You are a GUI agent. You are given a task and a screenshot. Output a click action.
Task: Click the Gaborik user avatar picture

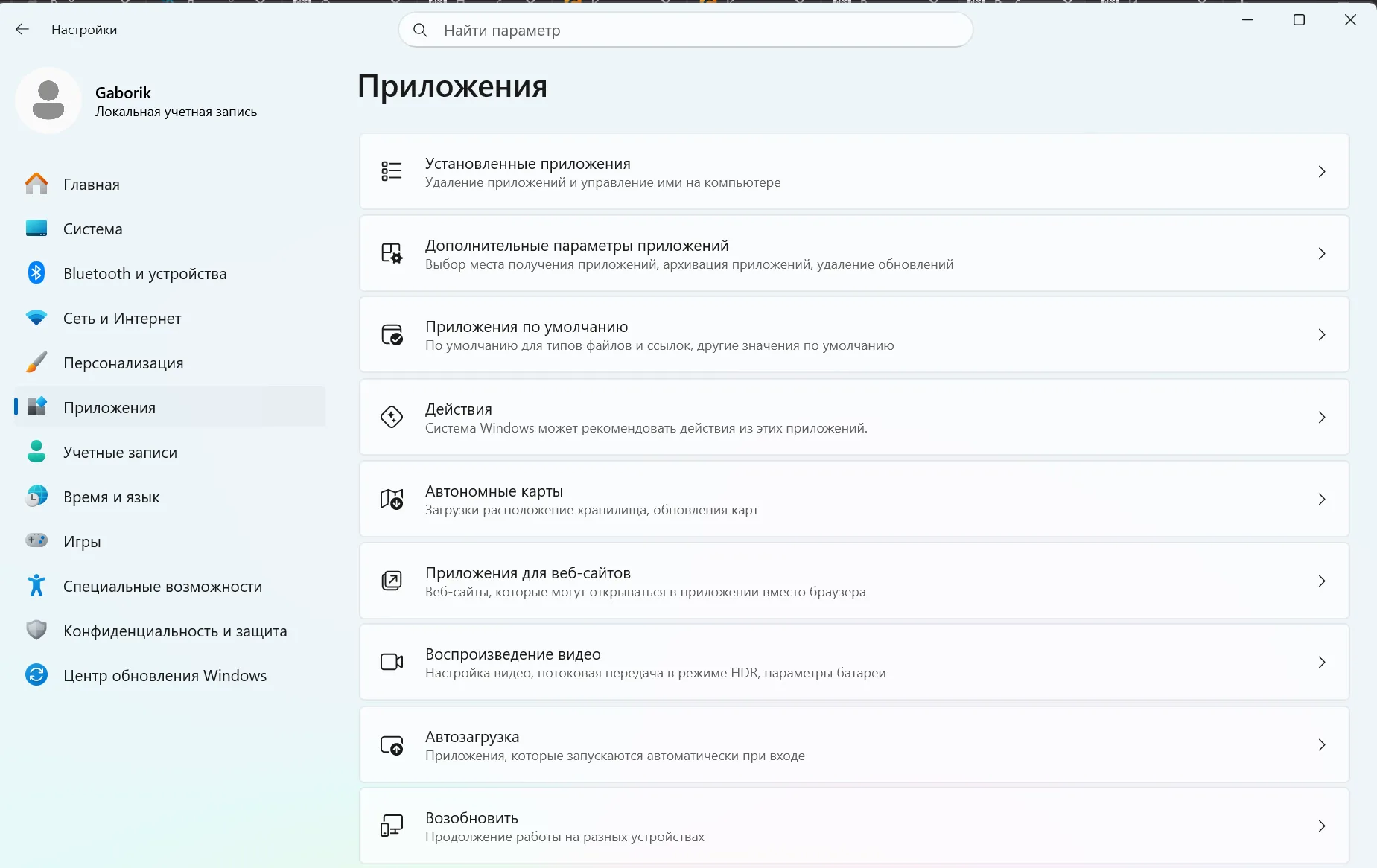coord(48,100)
